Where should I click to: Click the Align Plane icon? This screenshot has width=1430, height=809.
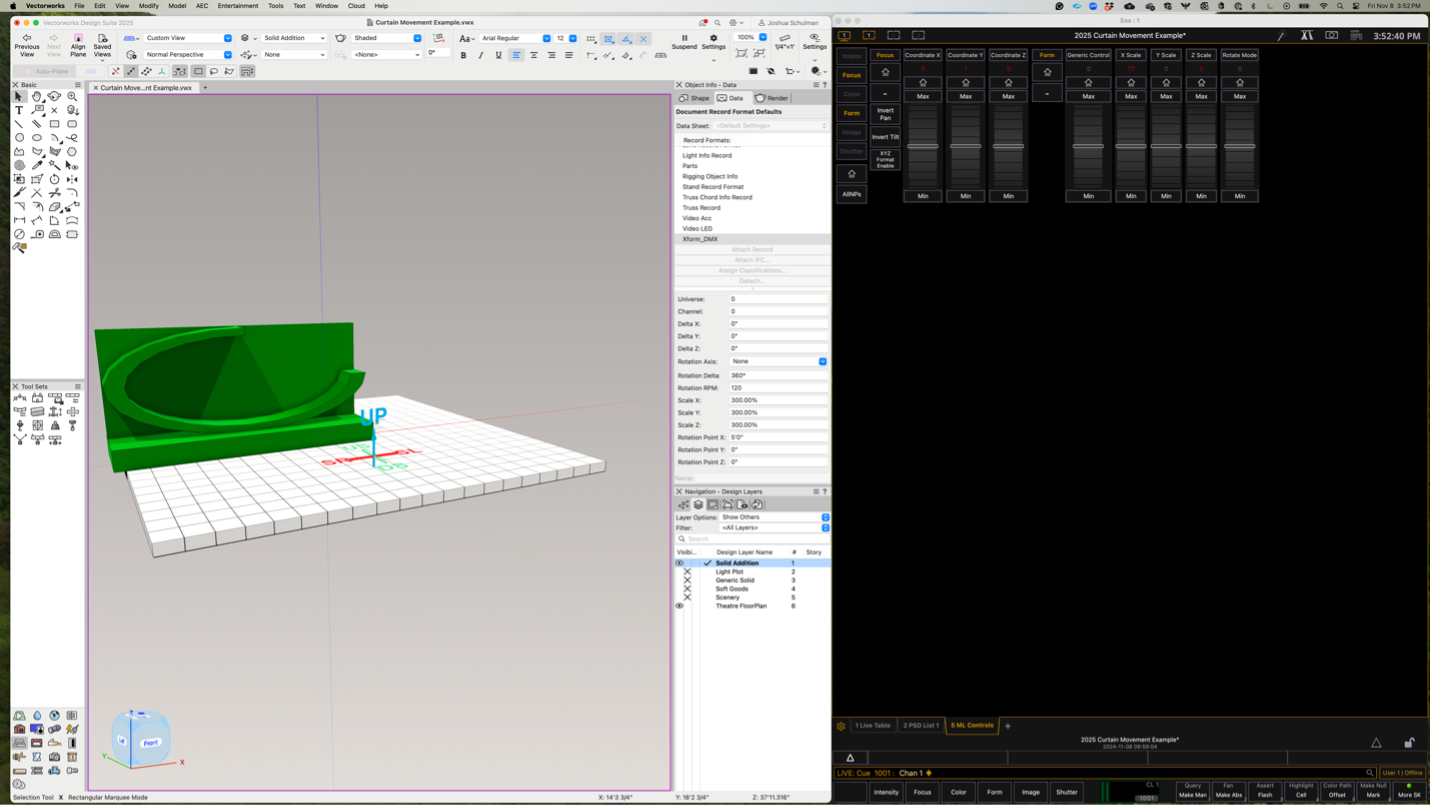(x=78, y=39)
